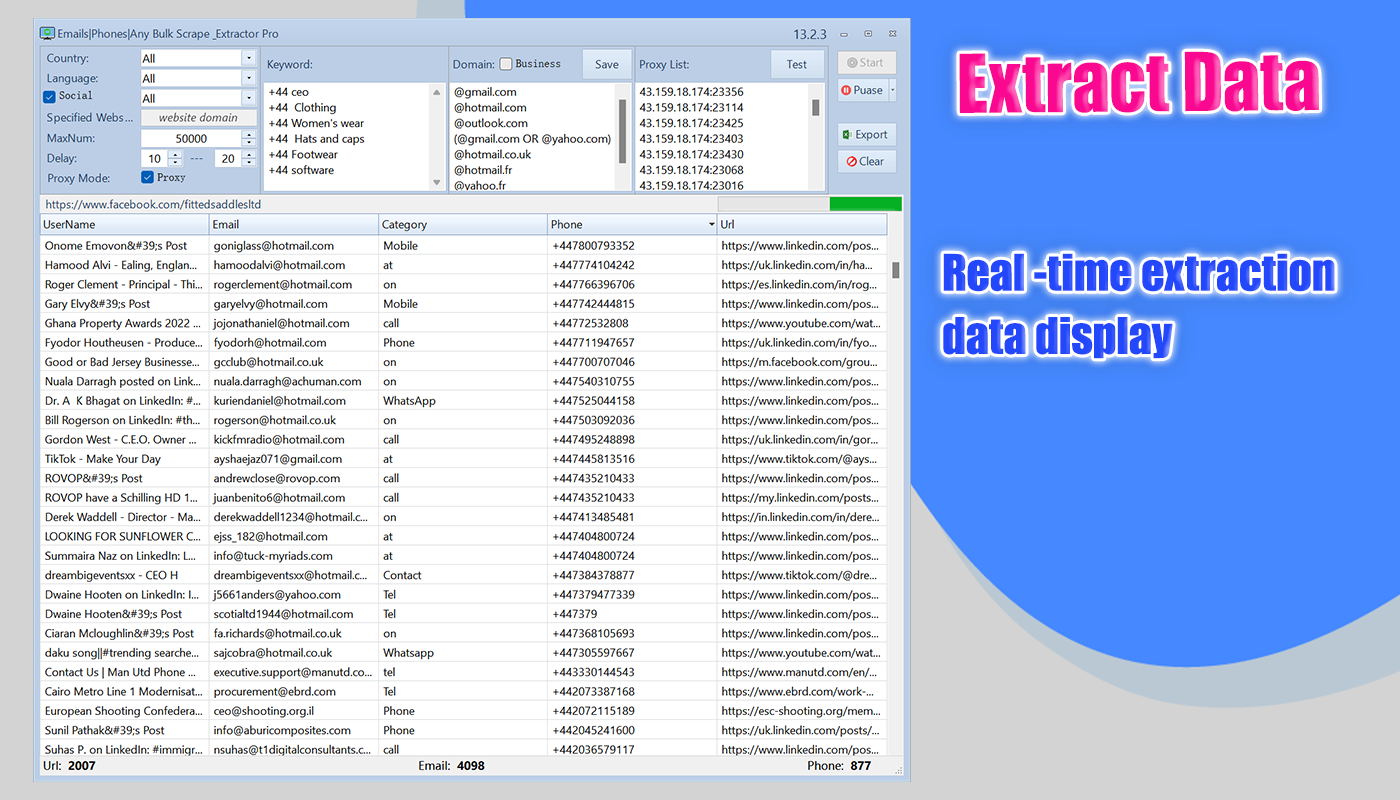Enable the Business domain checkbox
The image size is (1400, 800).
506,64
